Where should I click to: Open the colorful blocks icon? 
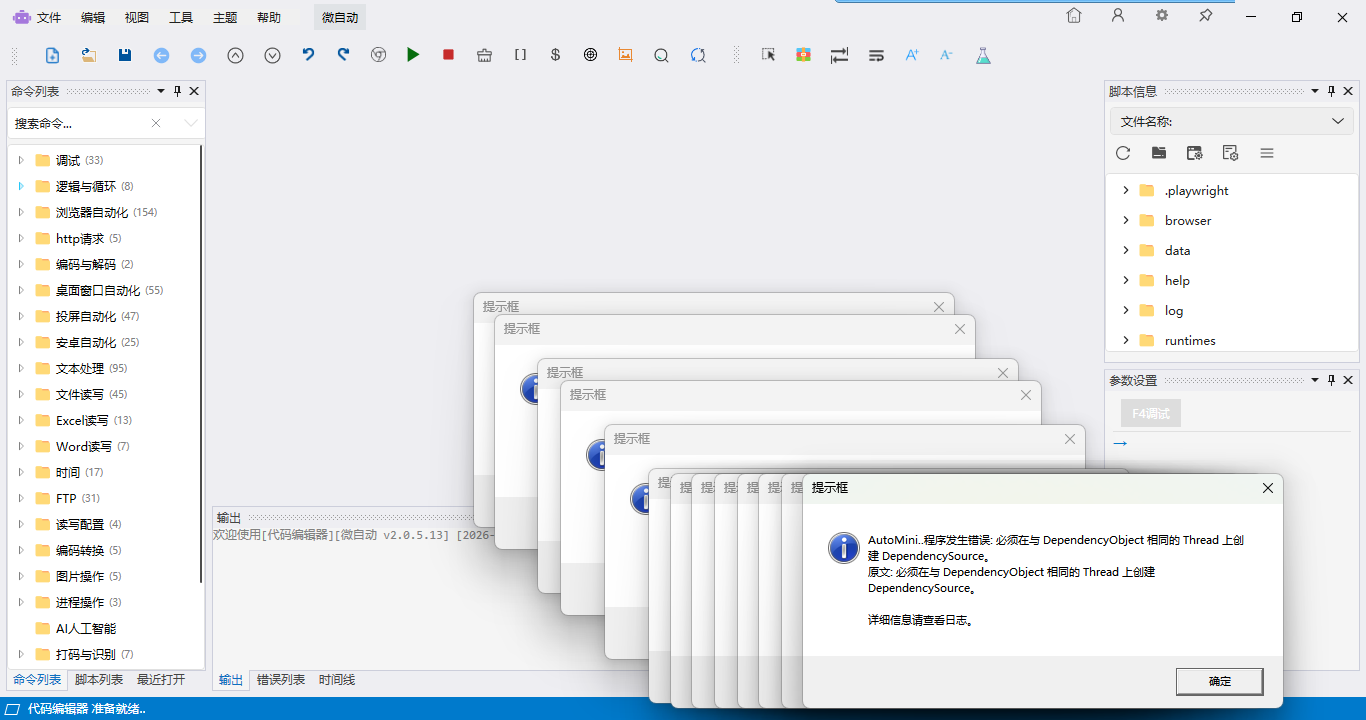pyautogui.click(x=803, y=55)
